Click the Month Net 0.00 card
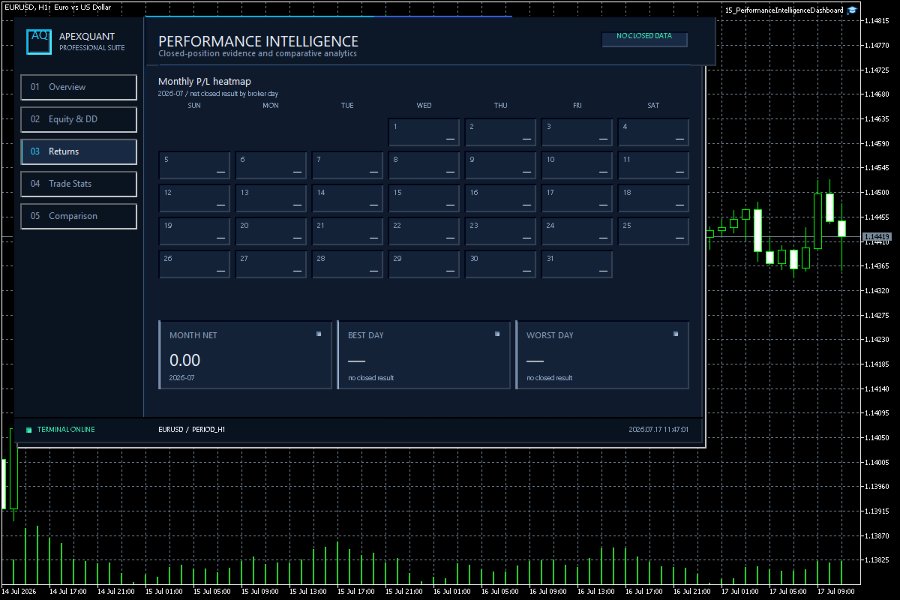 (x=245, y=355)
